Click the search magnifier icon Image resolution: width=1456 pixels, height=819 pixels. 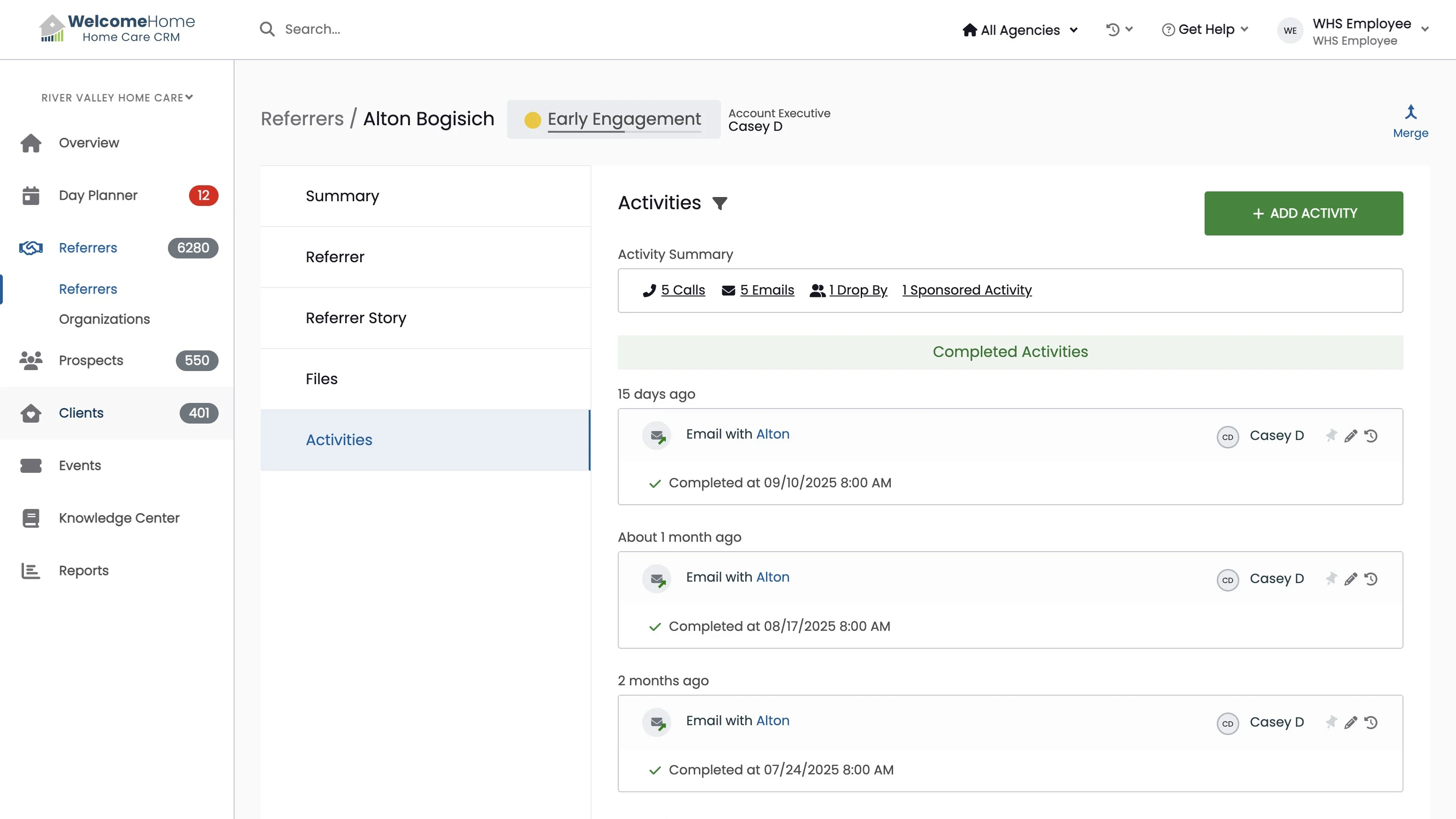267,30
